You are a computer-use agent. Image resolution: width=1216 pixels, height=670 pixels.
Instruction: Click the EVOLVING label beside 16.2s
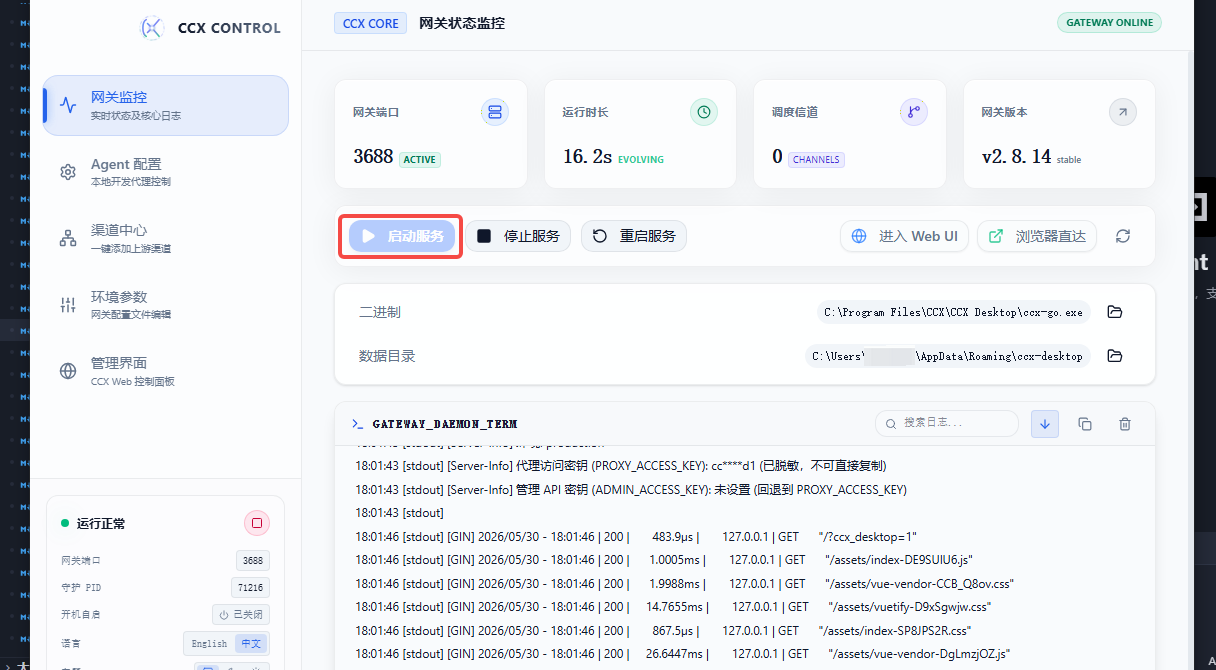641,159
